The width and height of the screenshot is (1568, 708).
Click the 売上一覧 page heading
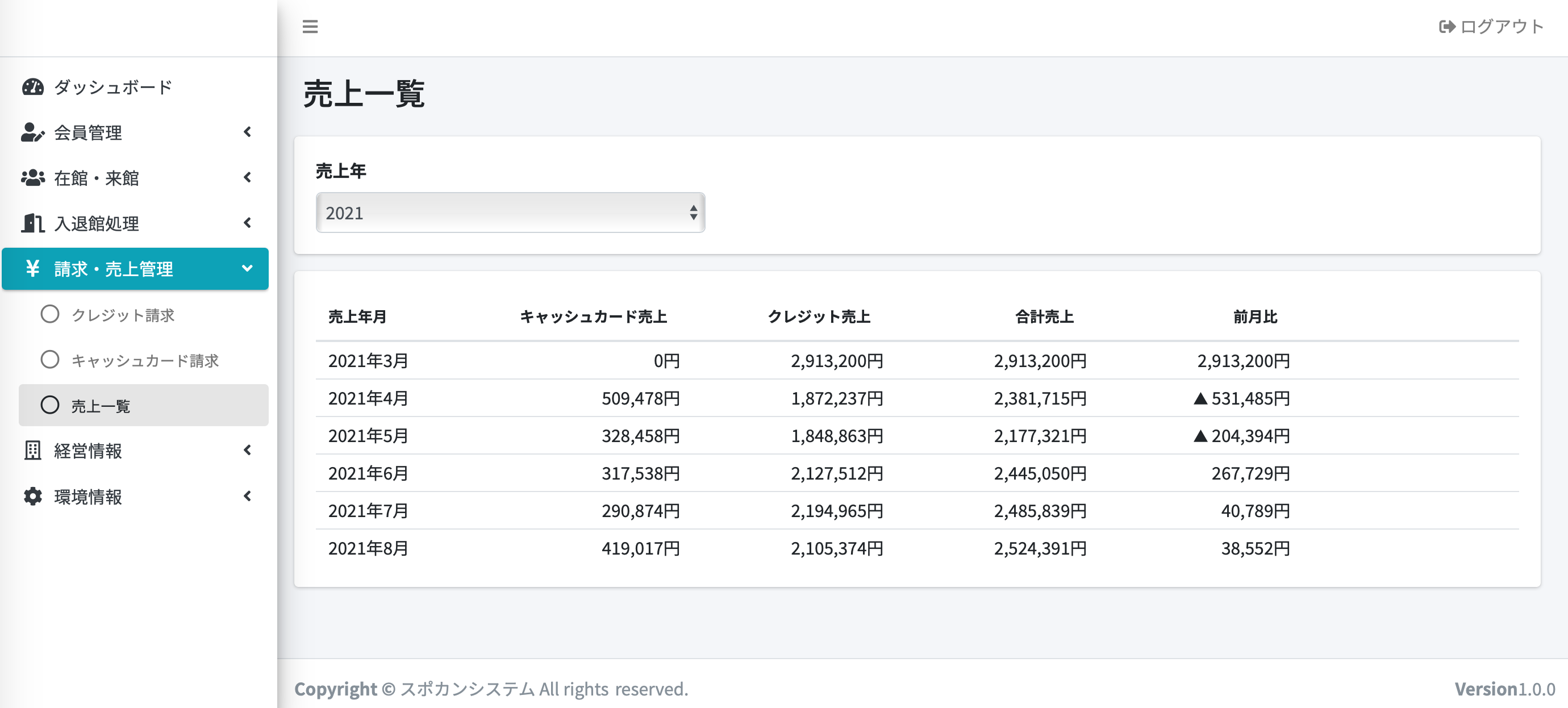click(x=364, y=94)
